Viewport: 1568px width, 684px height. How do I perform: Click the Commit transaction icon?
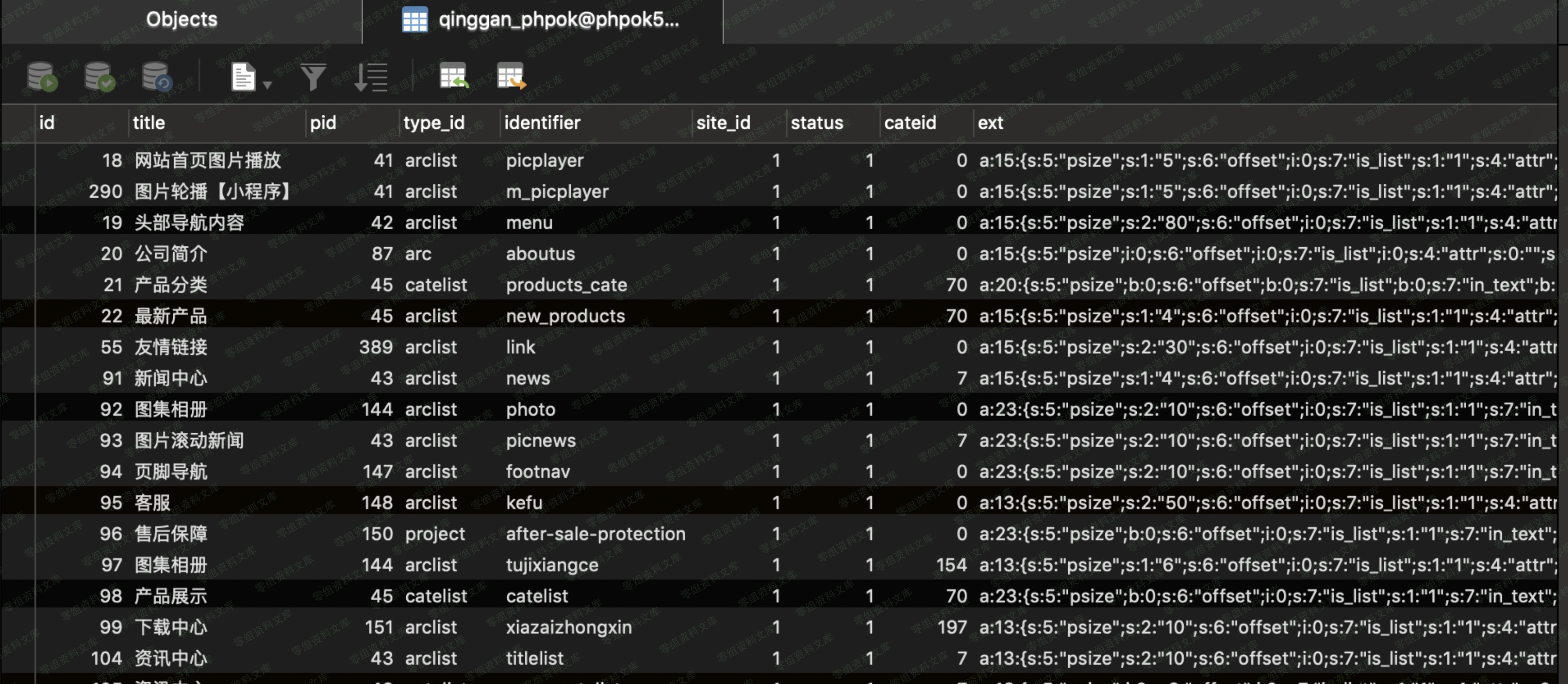pos(99,77)
